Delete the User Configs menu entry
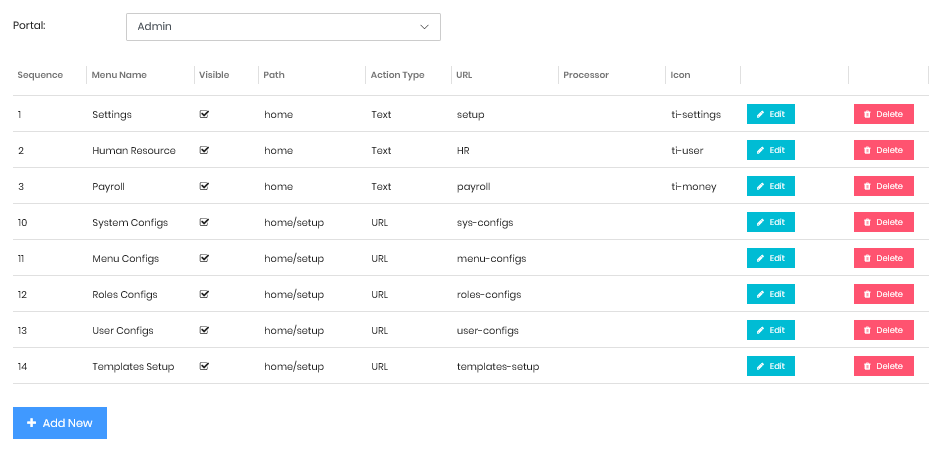 (884, 330)
